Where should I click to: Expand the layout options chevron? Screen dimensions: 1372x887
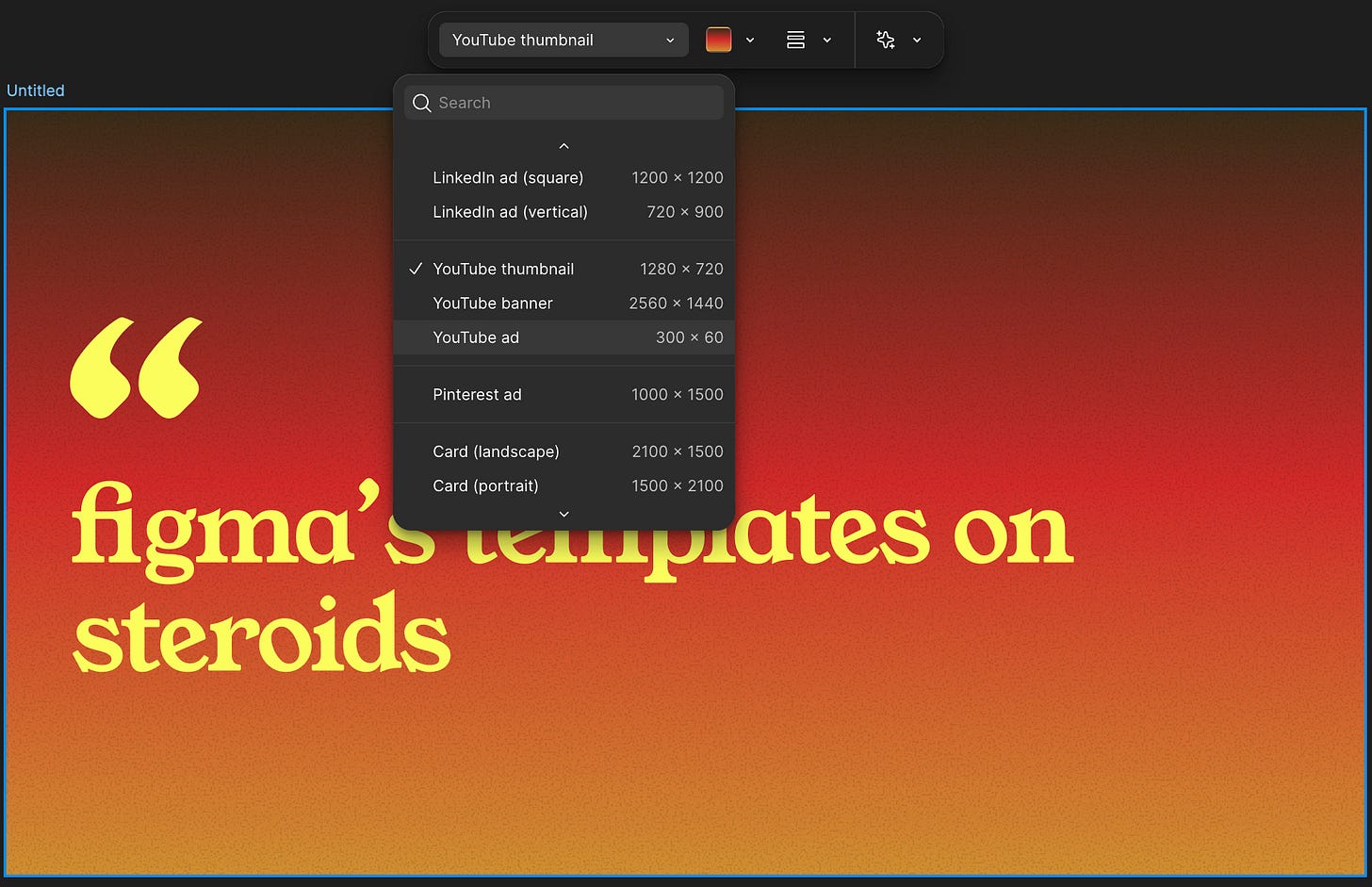827,40
